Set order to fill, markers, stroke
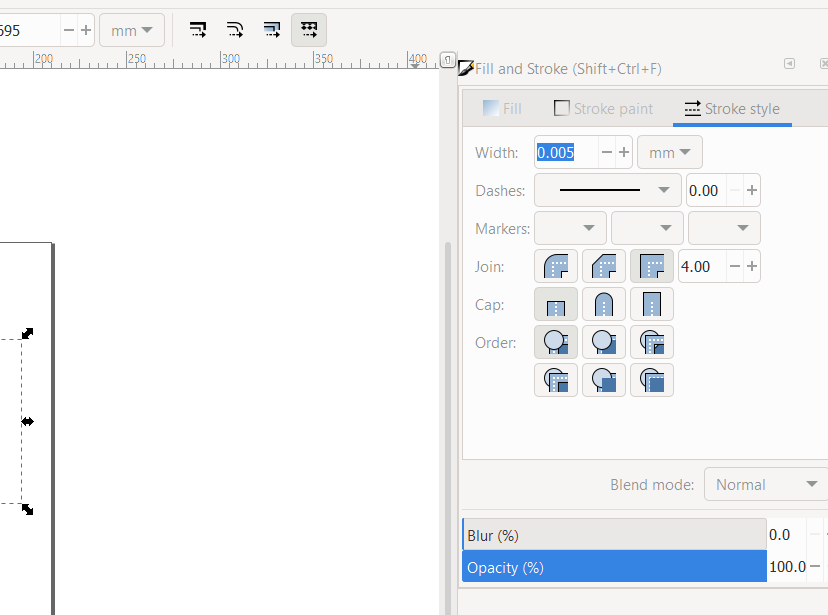 pos(652,342)
